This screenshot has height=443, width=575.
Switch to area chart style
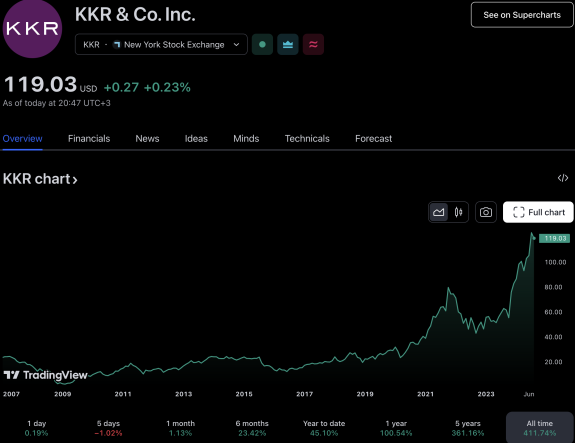click(439, 212)
